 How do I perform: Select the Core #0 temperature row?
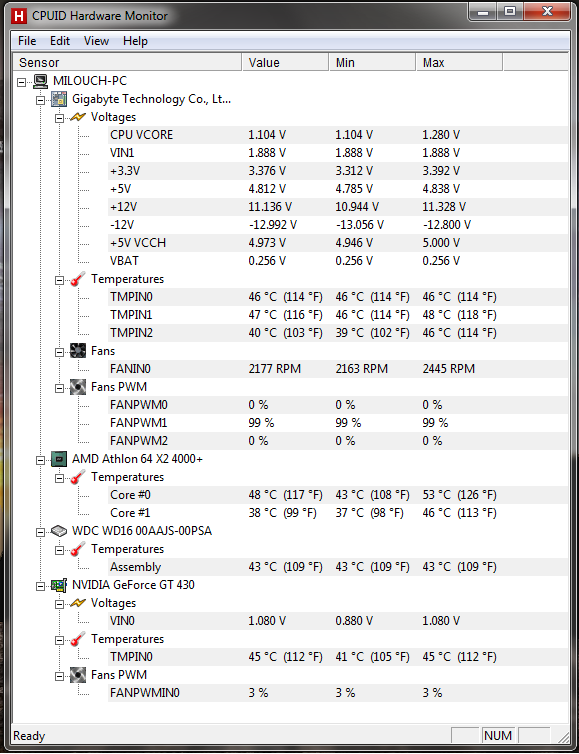coord(338,495)
